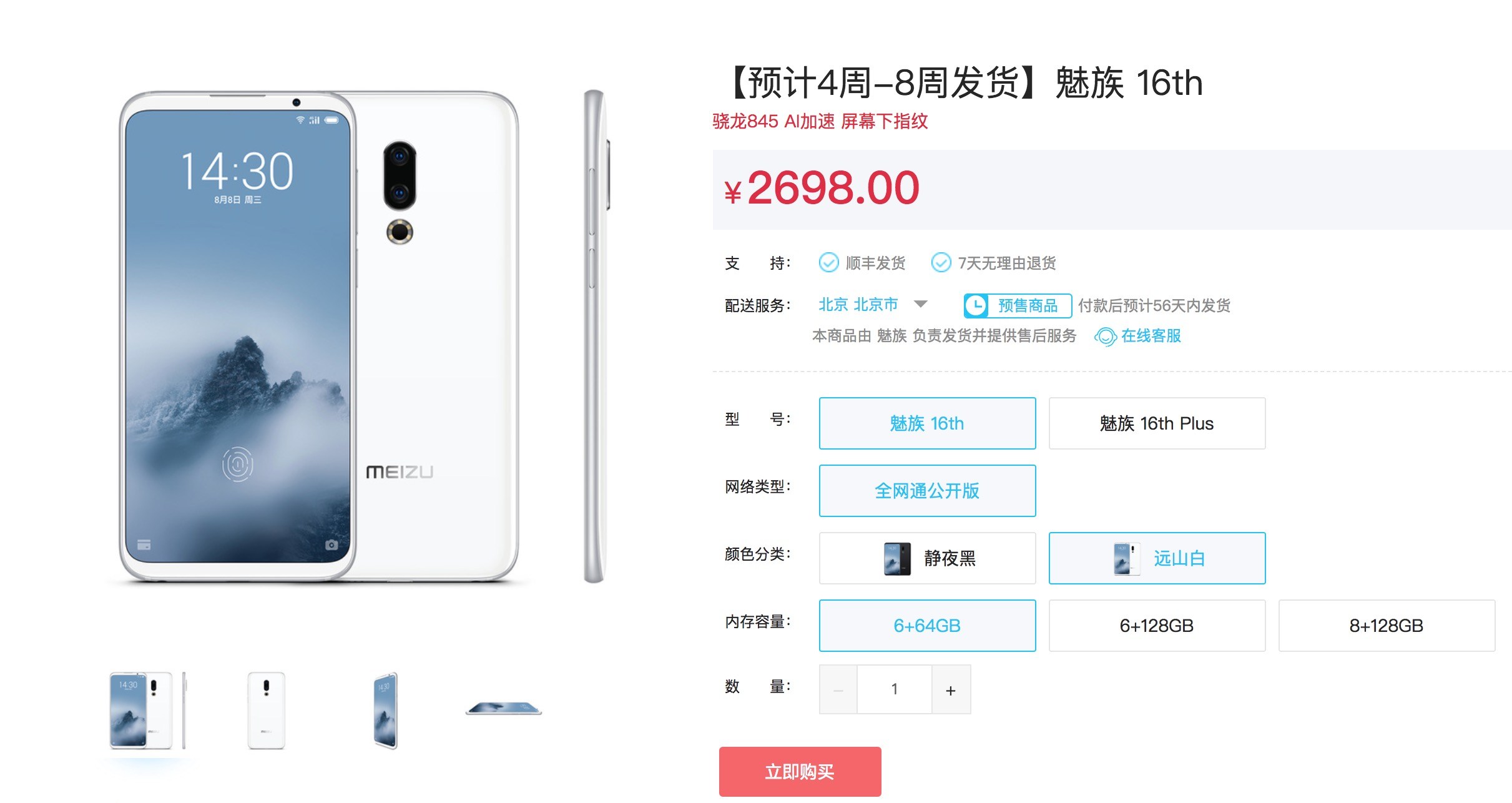Click the presale clock icon

(x=976, y=305)
